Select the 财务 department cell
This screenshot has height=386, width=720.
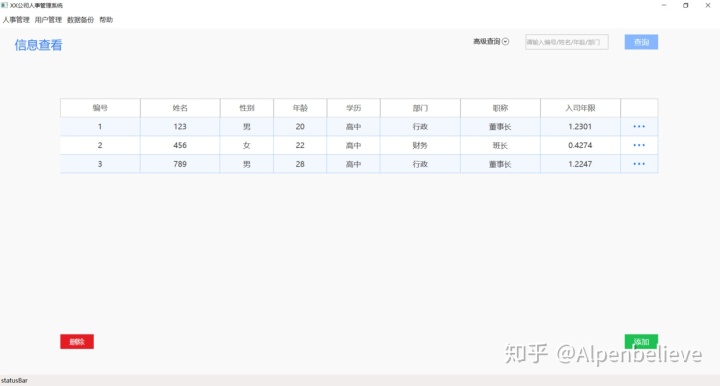coord(420,145)
